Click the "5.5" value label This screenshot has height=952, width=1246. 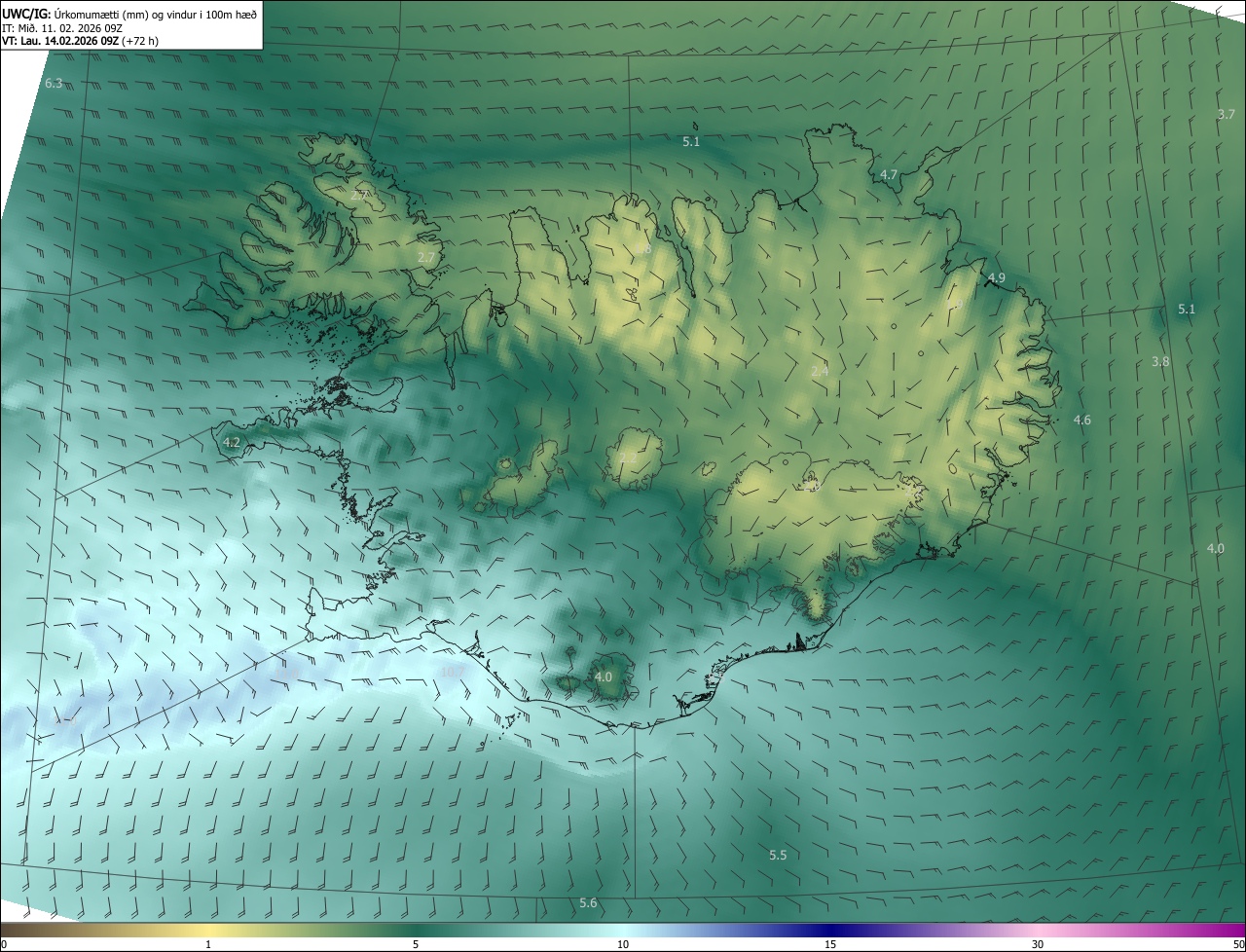pyautogui.click(x=778, y=856)
